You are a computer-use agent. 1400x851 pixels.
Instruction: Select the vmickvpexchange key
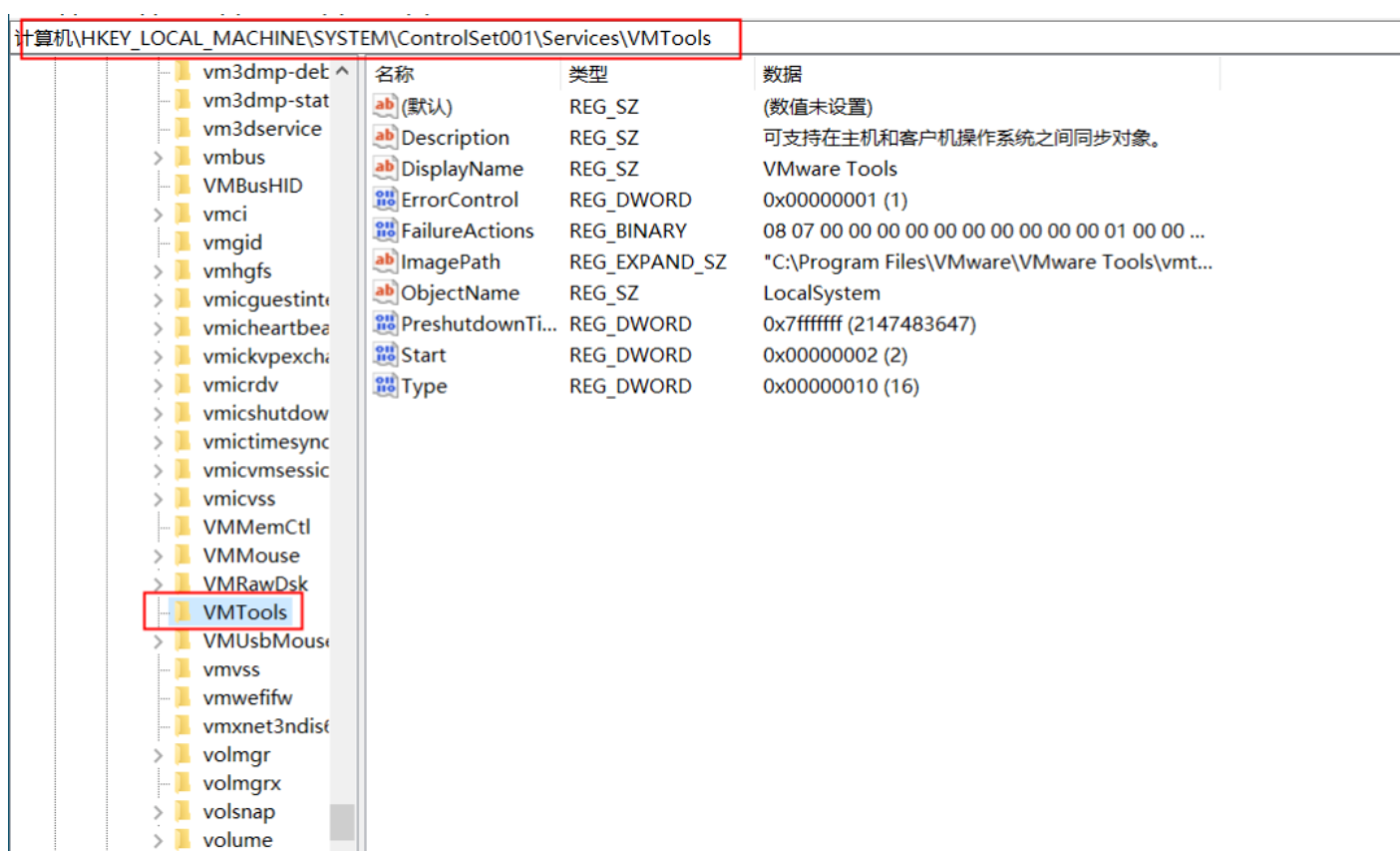[265, 356]
